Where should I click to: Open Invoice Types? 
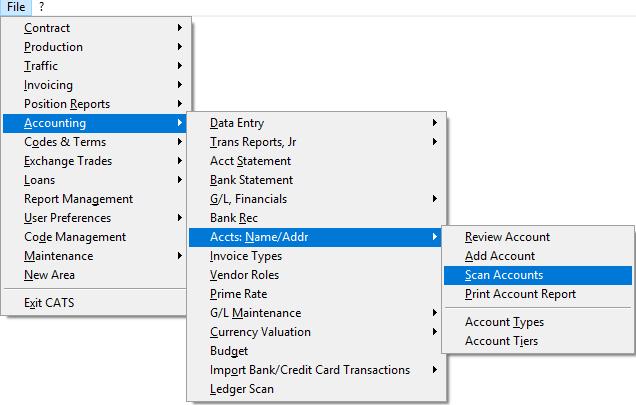point(316,256)
